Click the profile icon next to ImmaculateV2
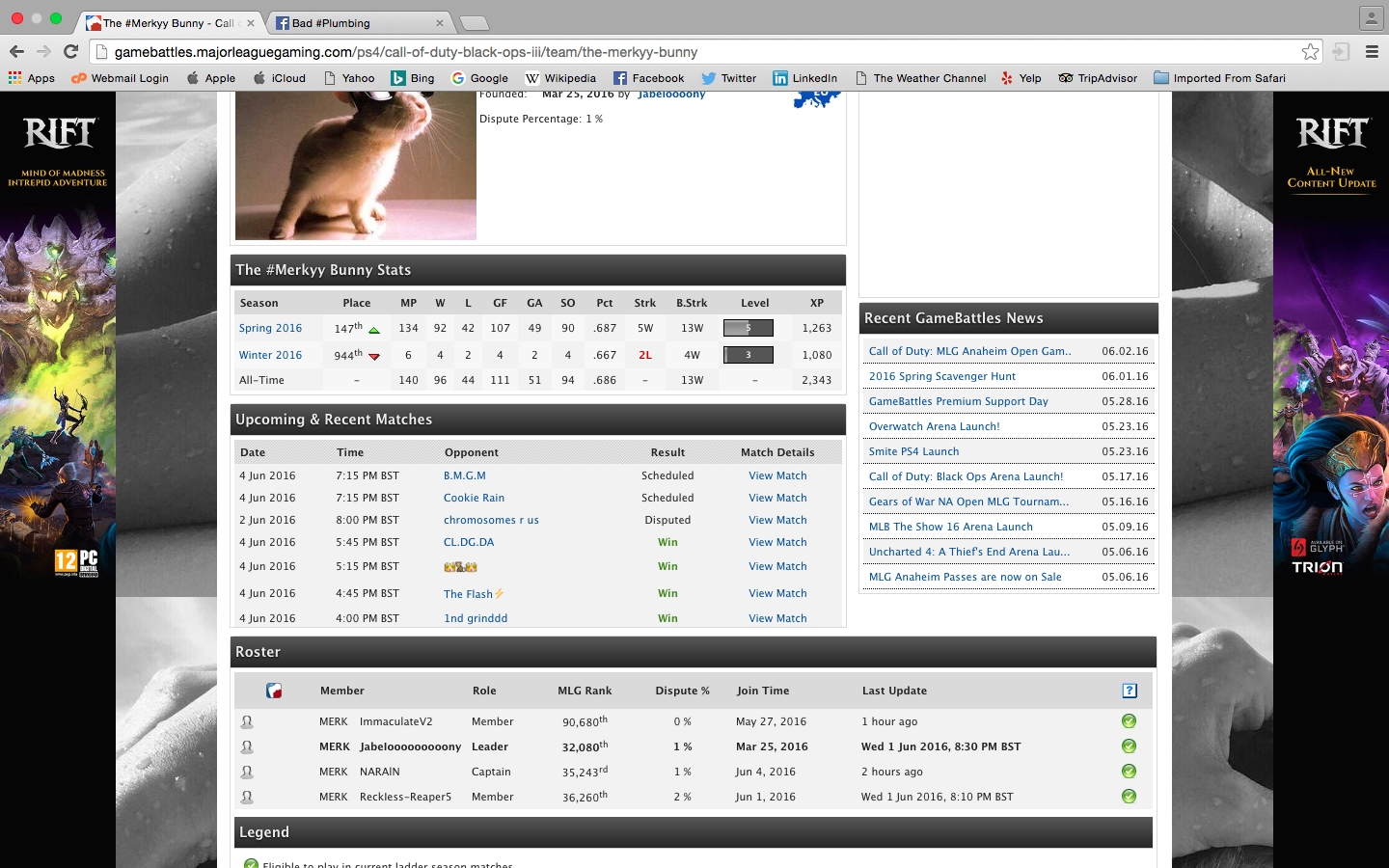The height and width of the screenshot is (868, 1389). tap(247, 721)
